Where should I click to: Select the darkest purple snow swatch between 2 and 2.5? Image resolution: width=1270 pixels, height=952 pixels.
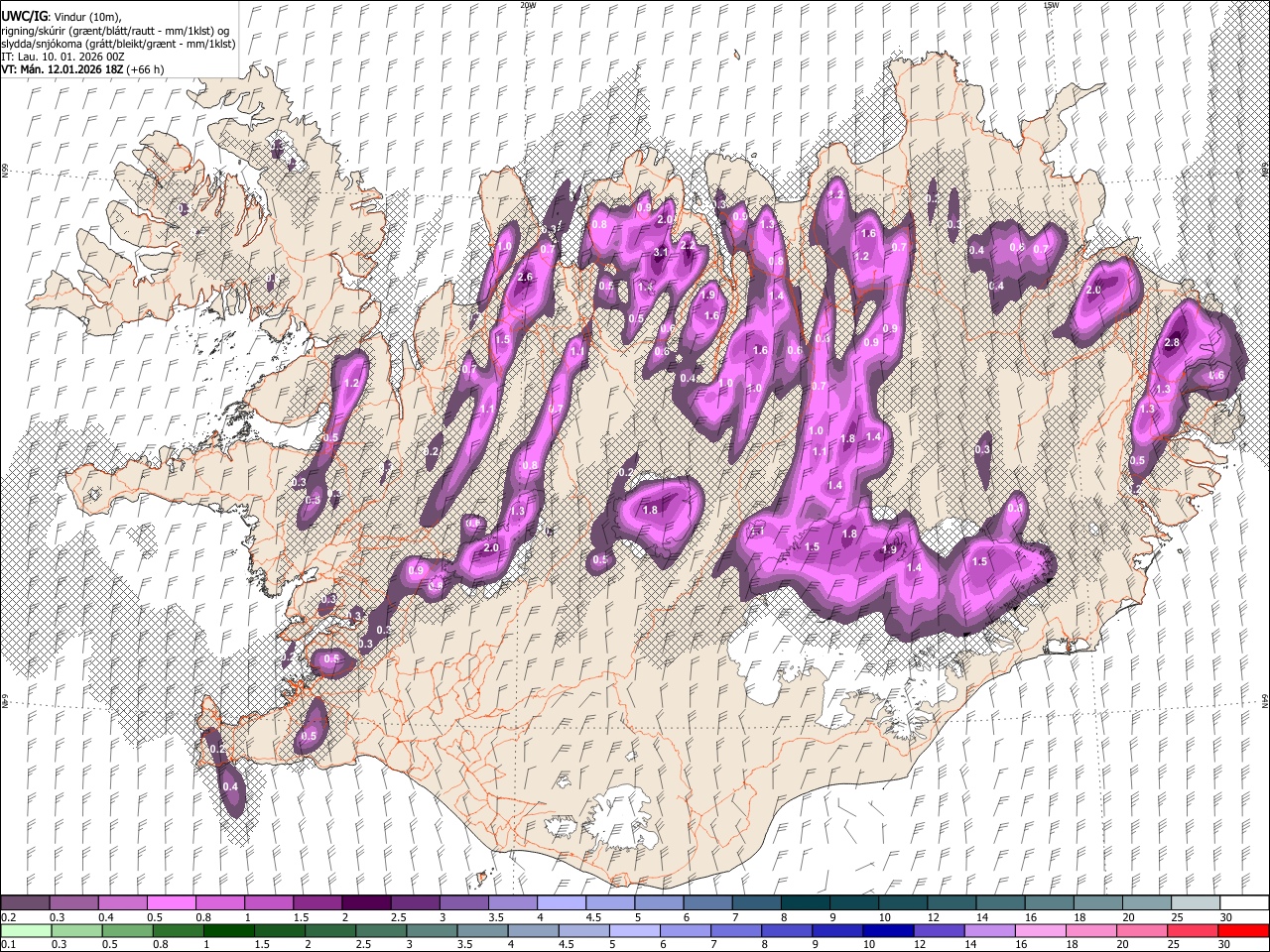[366, 902]
